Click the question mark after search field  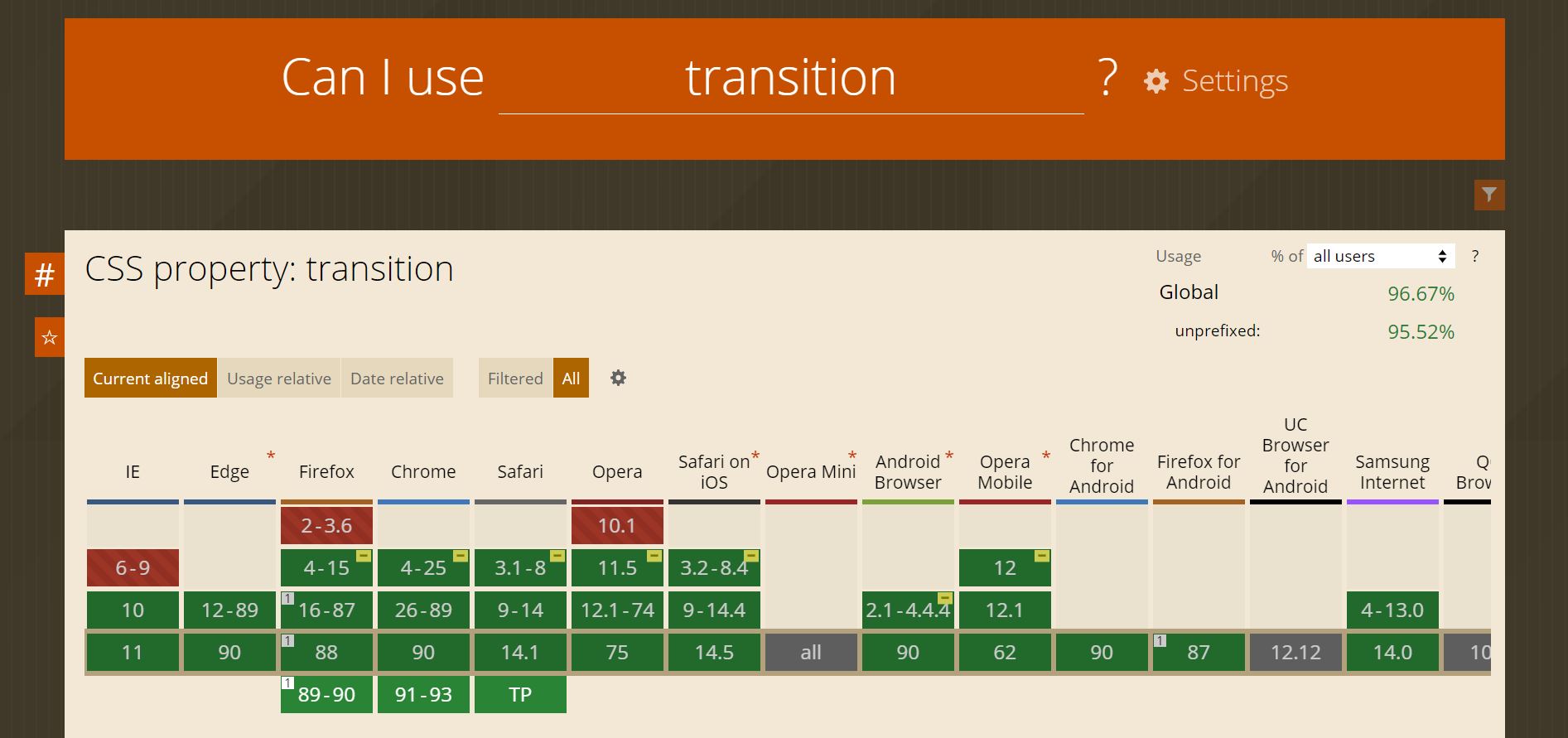[x=1107, y=77]
